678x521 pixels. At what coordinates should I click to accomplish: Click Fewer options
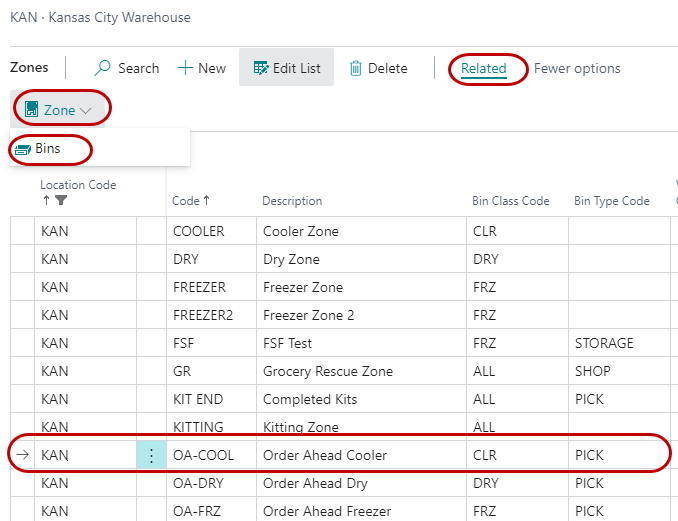coord(577,68)
